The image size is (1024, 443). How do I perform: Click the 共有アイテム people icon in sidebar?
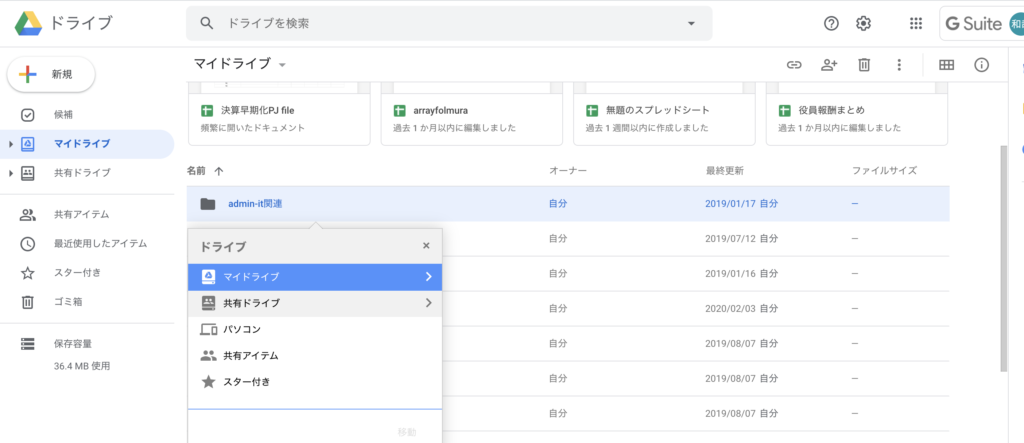pos(27,214)
